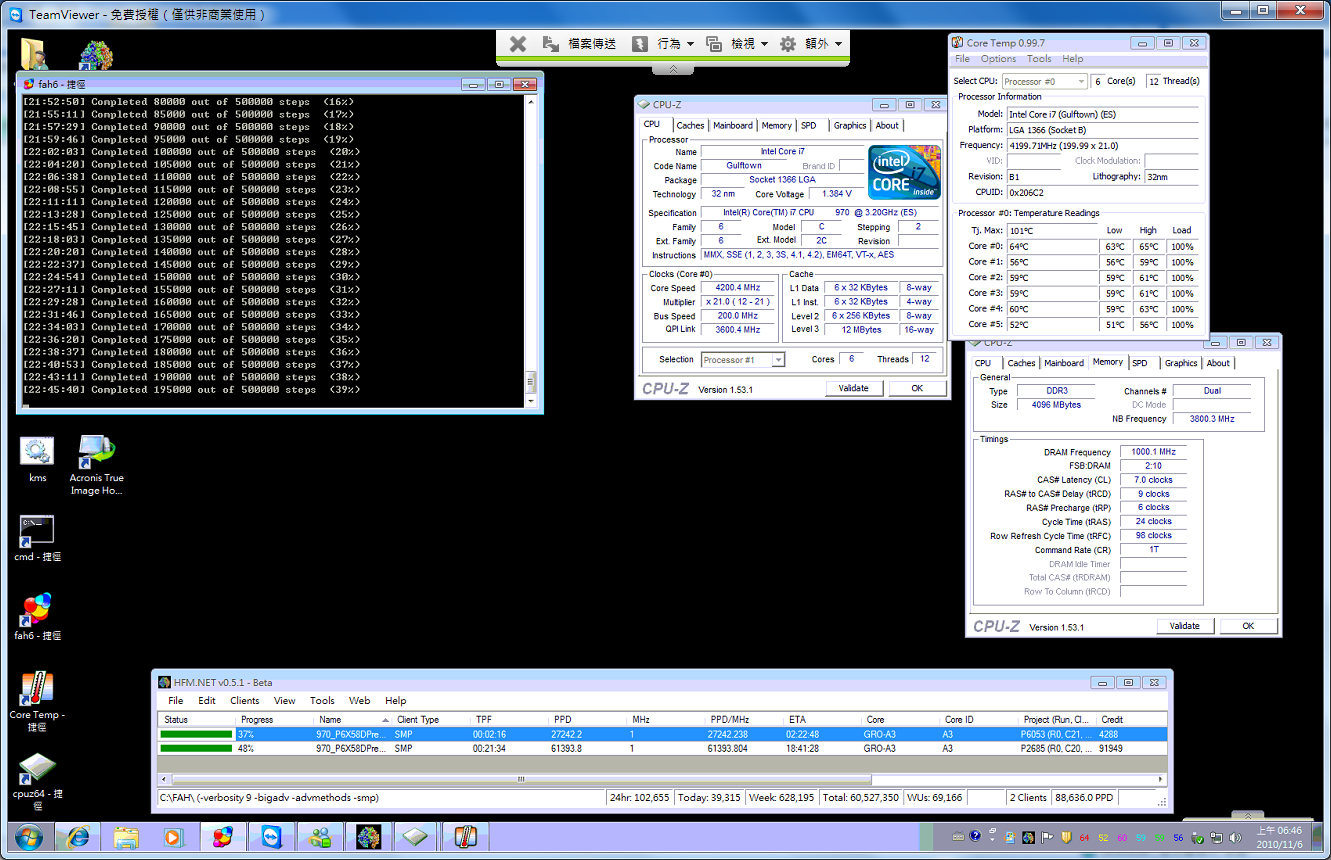Launch Internet Explorer from the taskbar

tap(77, 837)
